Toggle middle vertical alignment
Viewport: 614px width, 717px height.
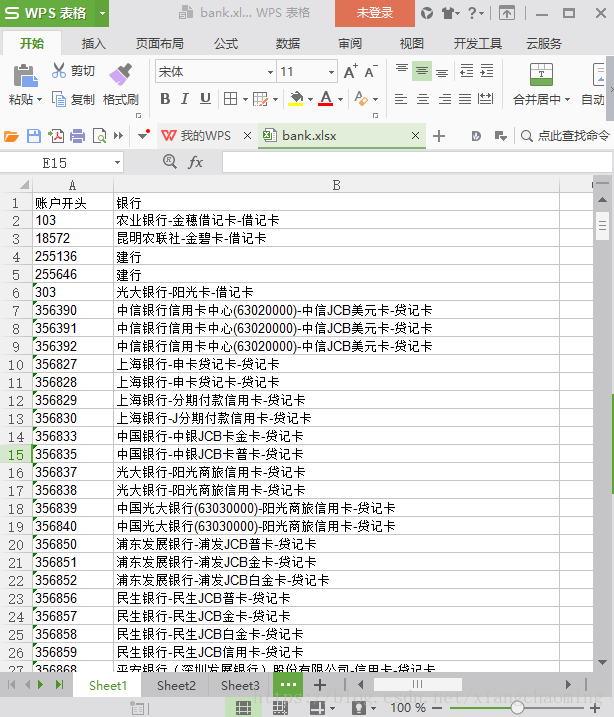(x=422, y=72)
